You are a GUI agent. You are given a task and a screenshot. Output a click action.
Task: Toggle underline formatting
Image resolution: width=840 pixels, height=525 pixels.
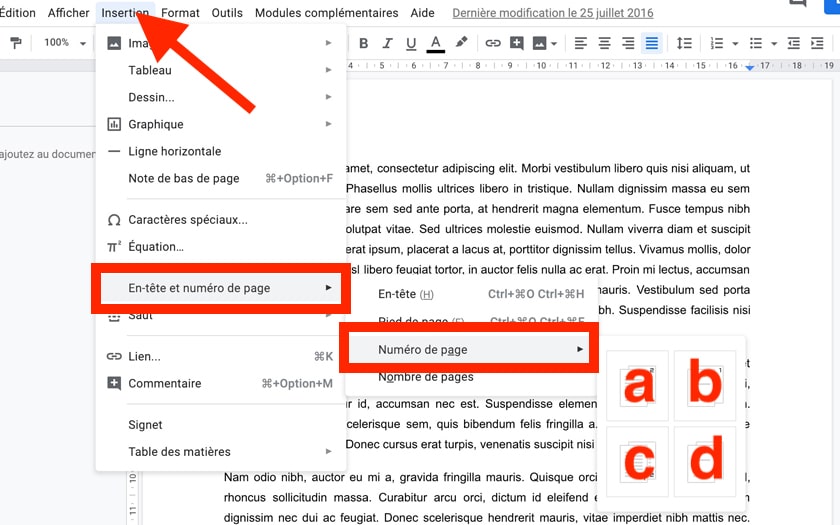pos(411,43)
